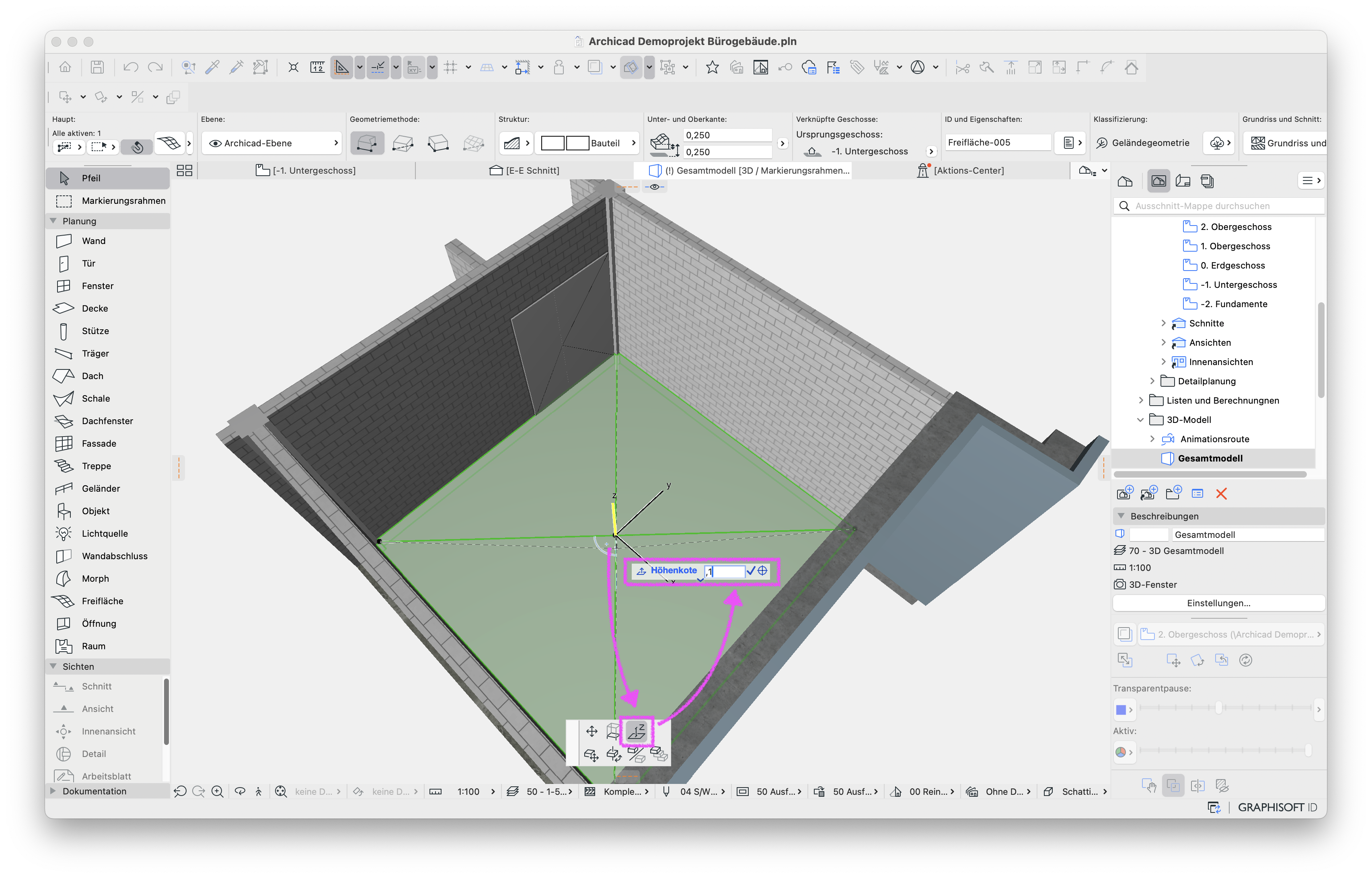The image size is (1372, 878).
Task: Select the Objekt tool
Action: pos(108,511)
